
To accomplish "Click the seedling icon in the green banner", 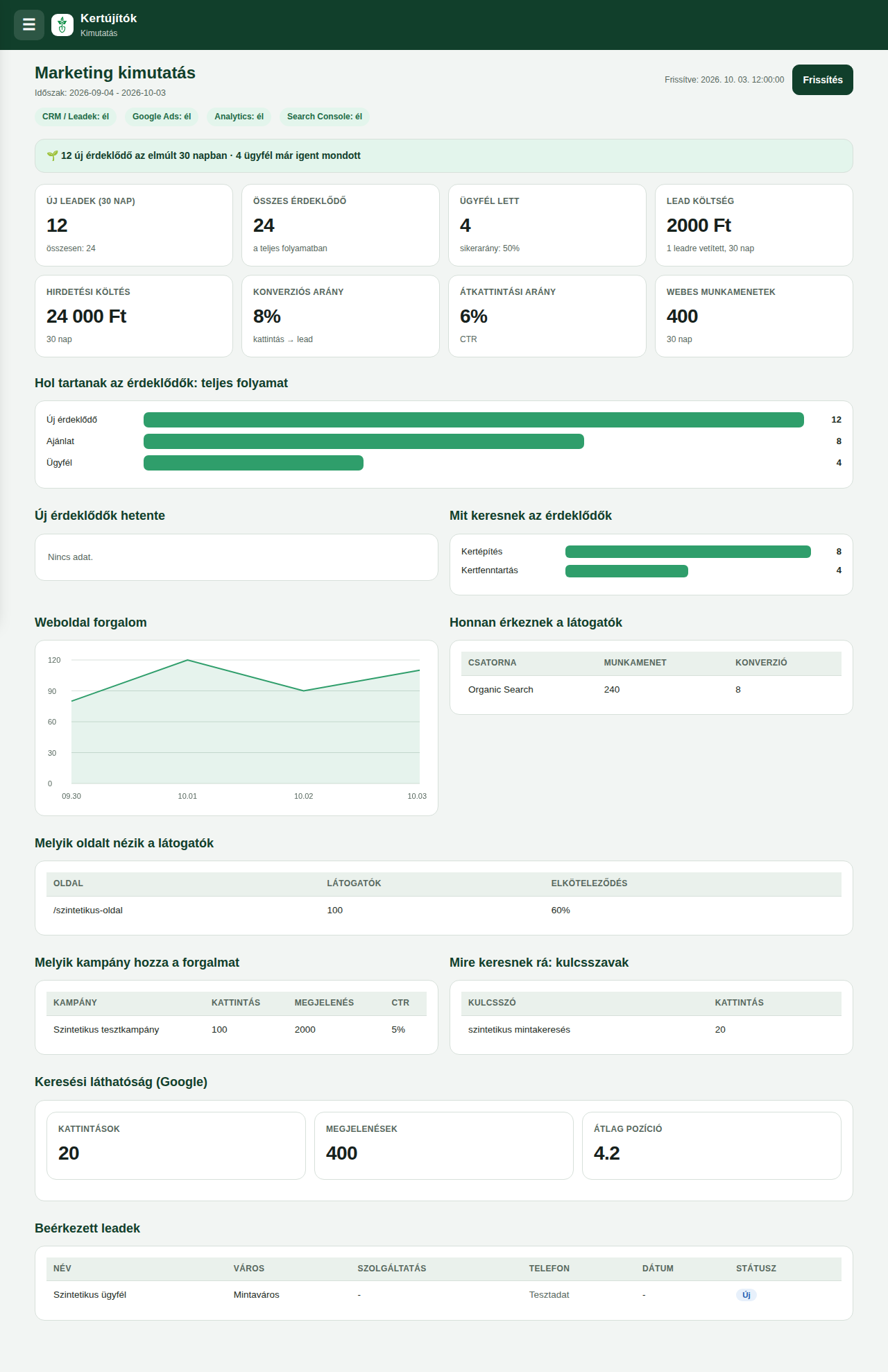I will click(x=52, y=155).
